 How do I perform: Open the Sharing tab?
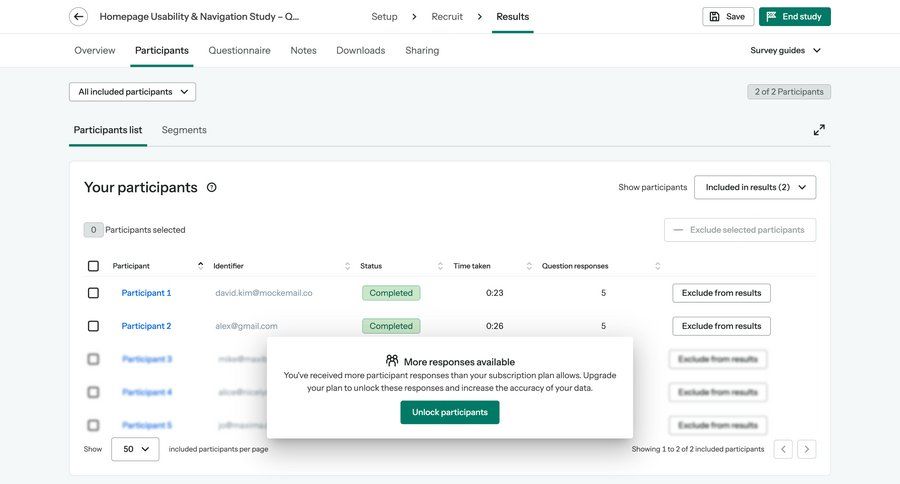(x=422, y=51)
